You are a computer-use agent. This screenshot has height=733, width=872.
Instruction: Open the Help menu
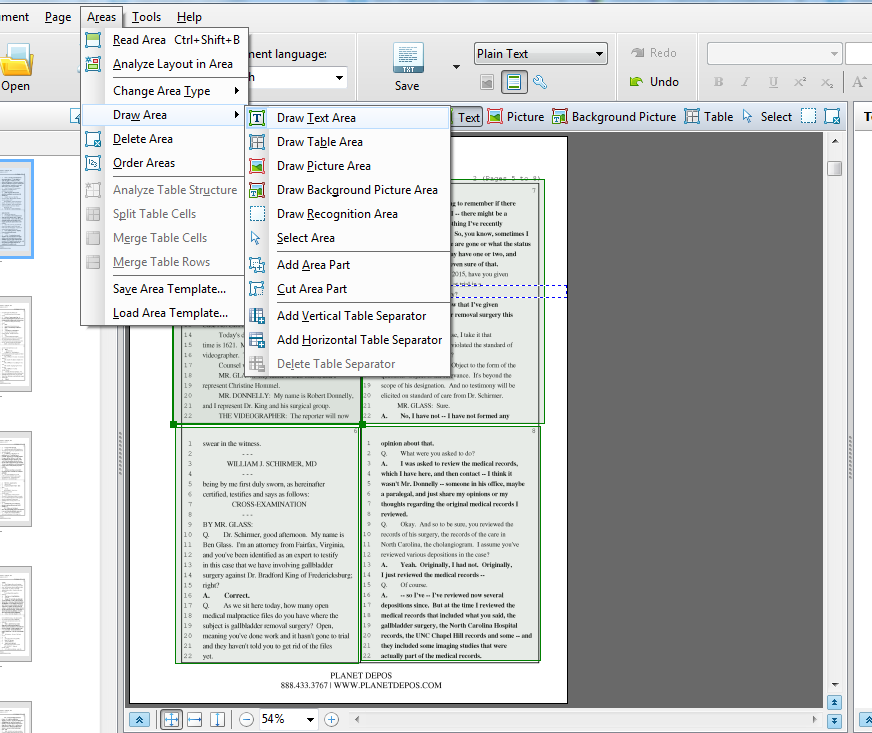[x=189, y=17]
